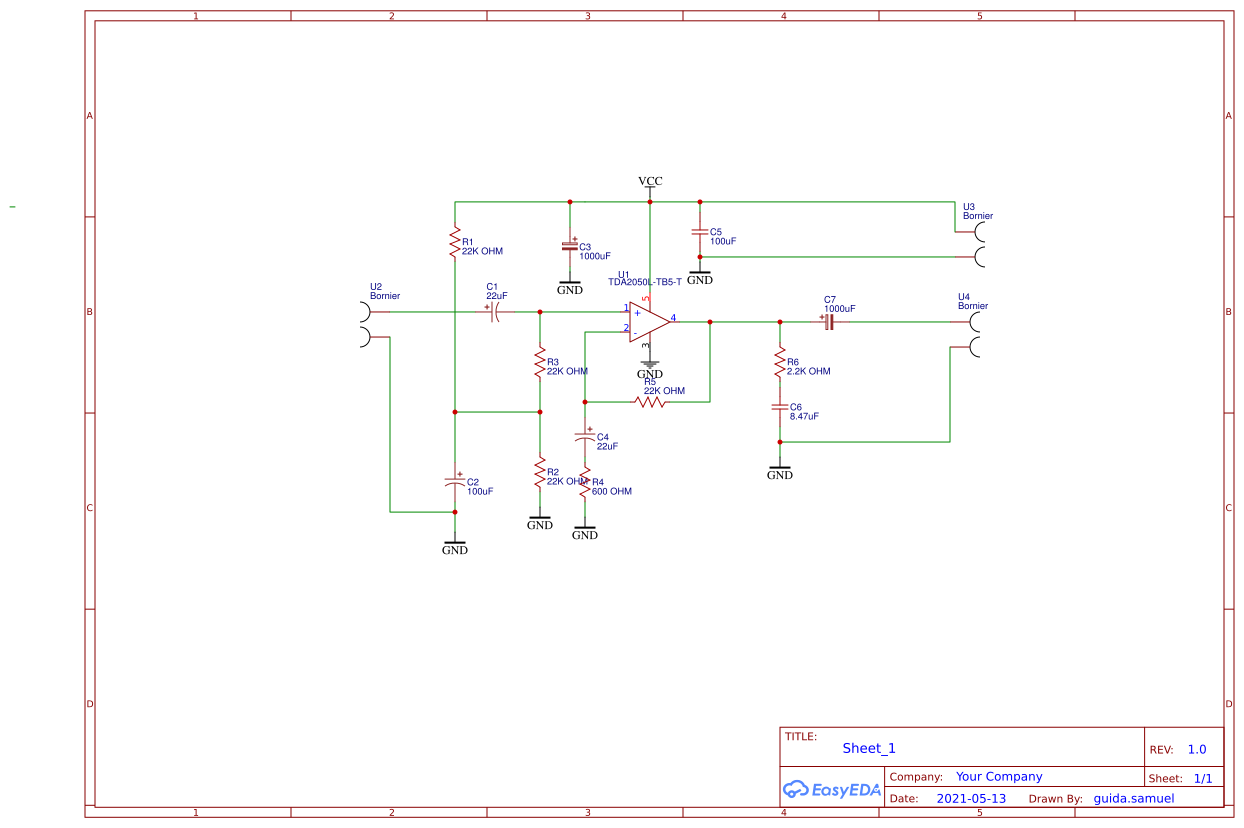Screen dimensions: 1244x828
Task: Click the junction dot on VCC rail
Action: 649,202
